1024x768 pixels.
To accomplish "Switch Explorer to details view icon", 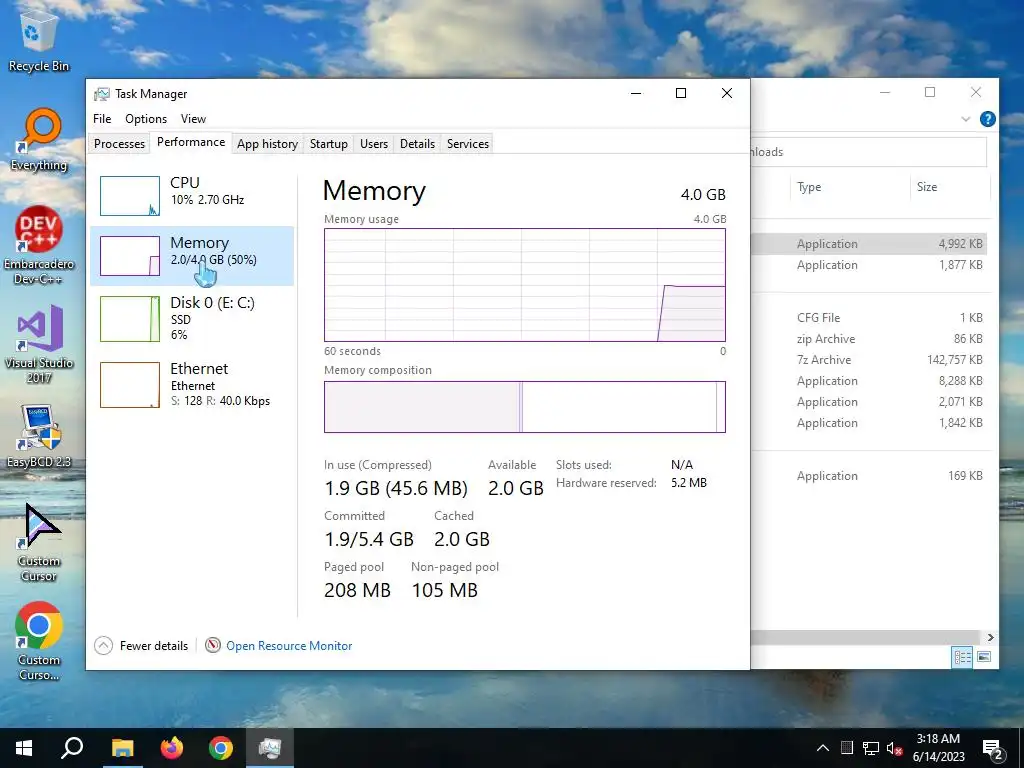I will click(962, 657).
